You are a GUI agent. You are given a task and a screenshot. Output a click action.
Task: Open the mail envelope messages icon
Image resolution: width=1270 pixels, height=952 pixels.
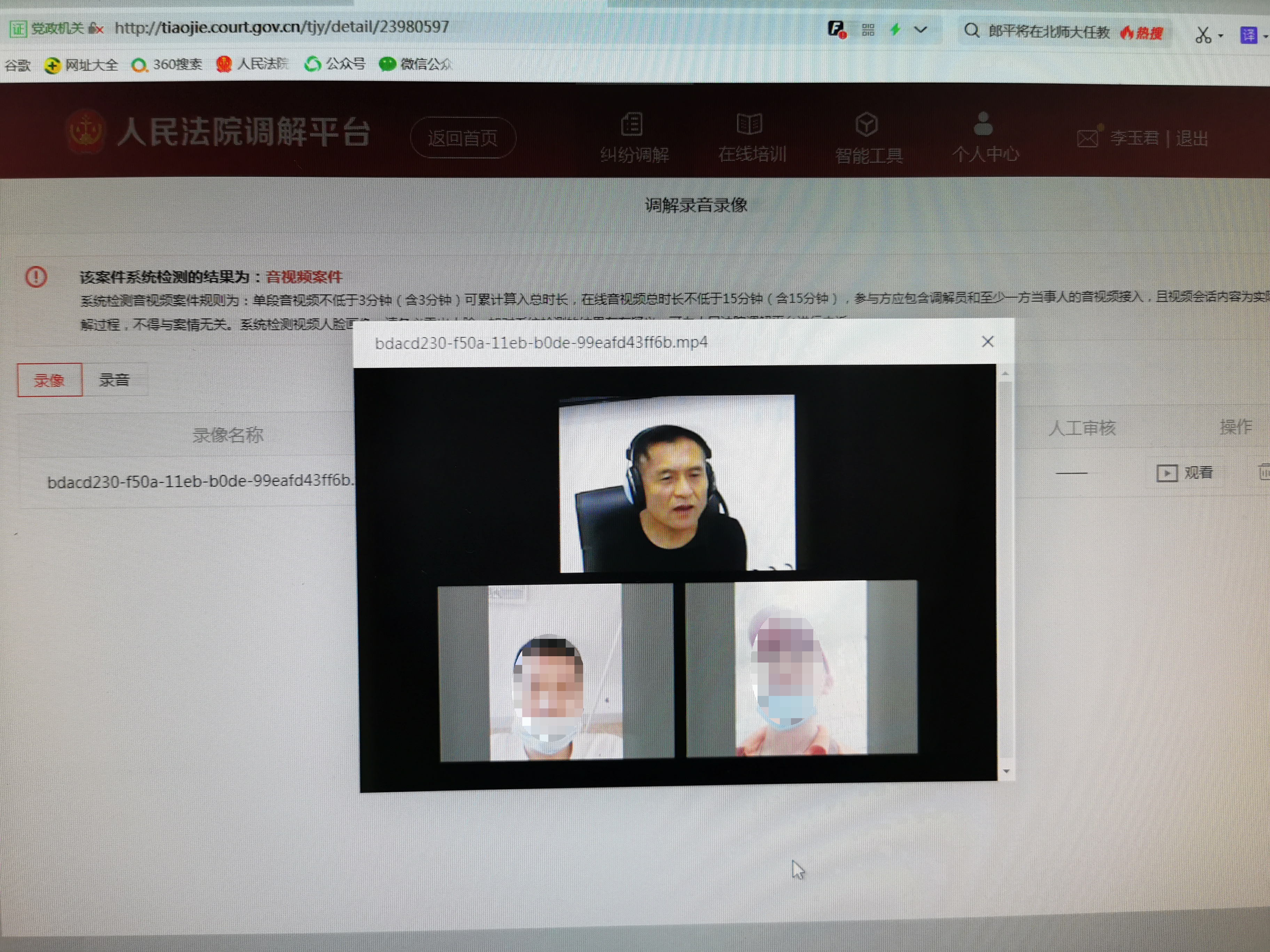[x=1088, y=138]
